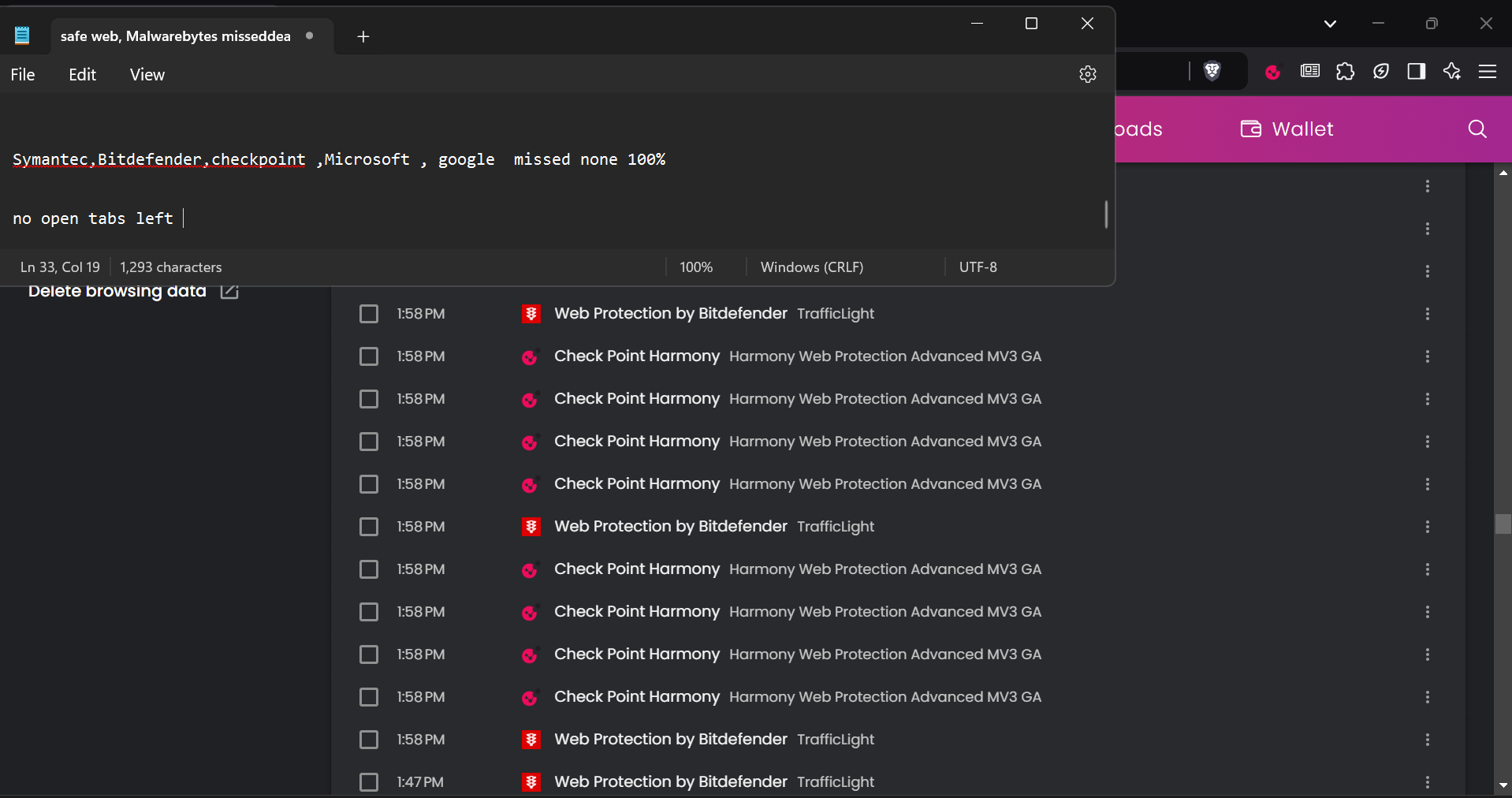This screenshot has height=798, width=1512.
Task: Click the Bitdefender favicon in the 1:47 PM row
Action: (531, 782)
